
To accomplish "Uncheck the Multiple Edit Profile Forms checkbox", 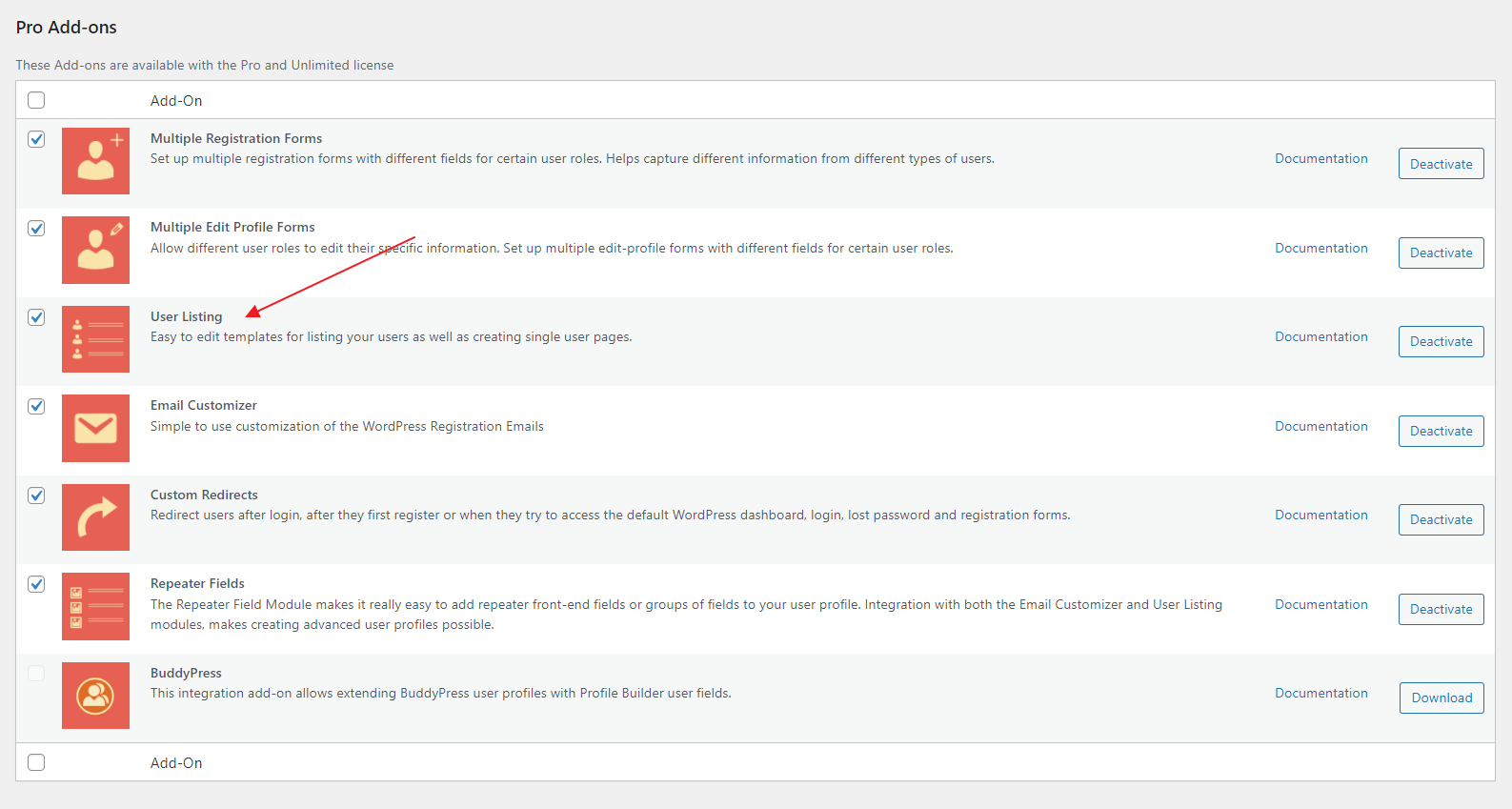I will [36, 228].
